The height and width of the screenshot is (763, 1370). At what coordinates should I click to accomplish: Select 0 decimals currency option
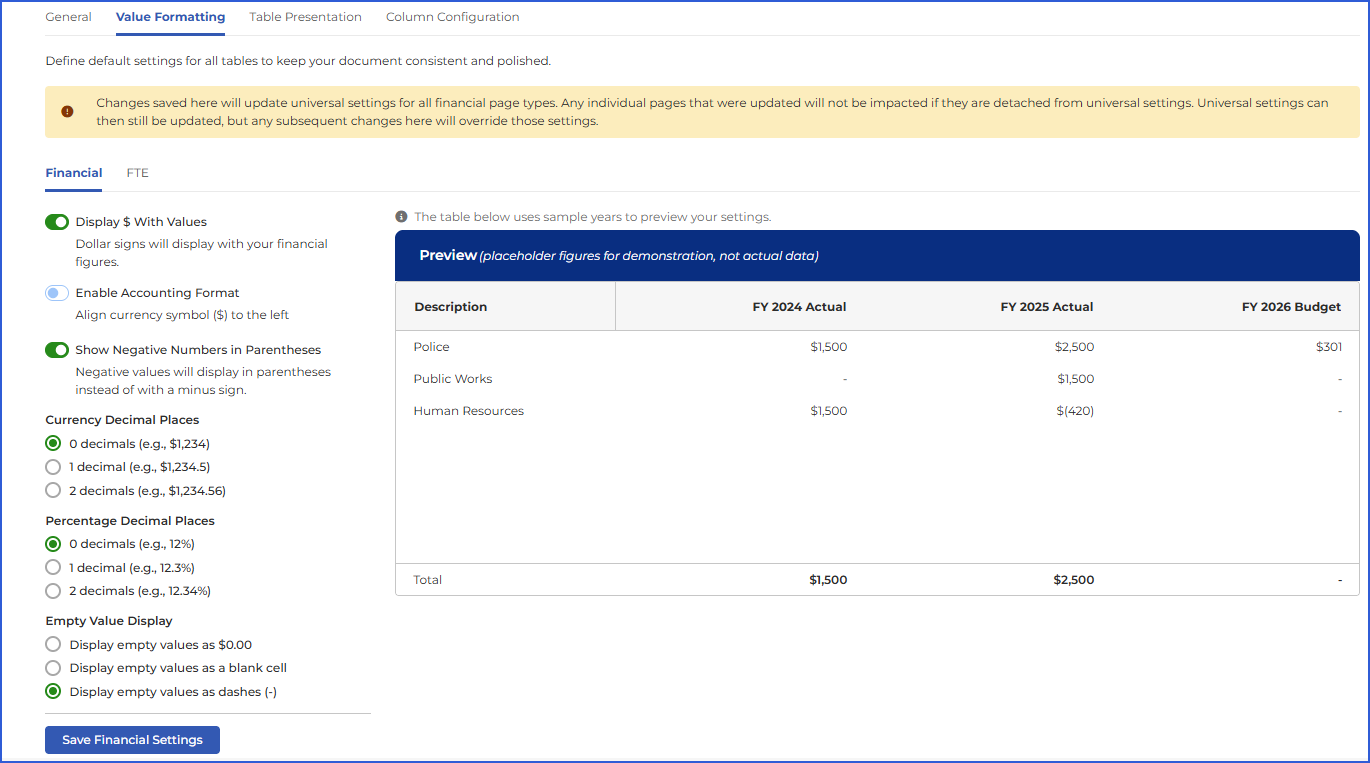click(53, 444)
